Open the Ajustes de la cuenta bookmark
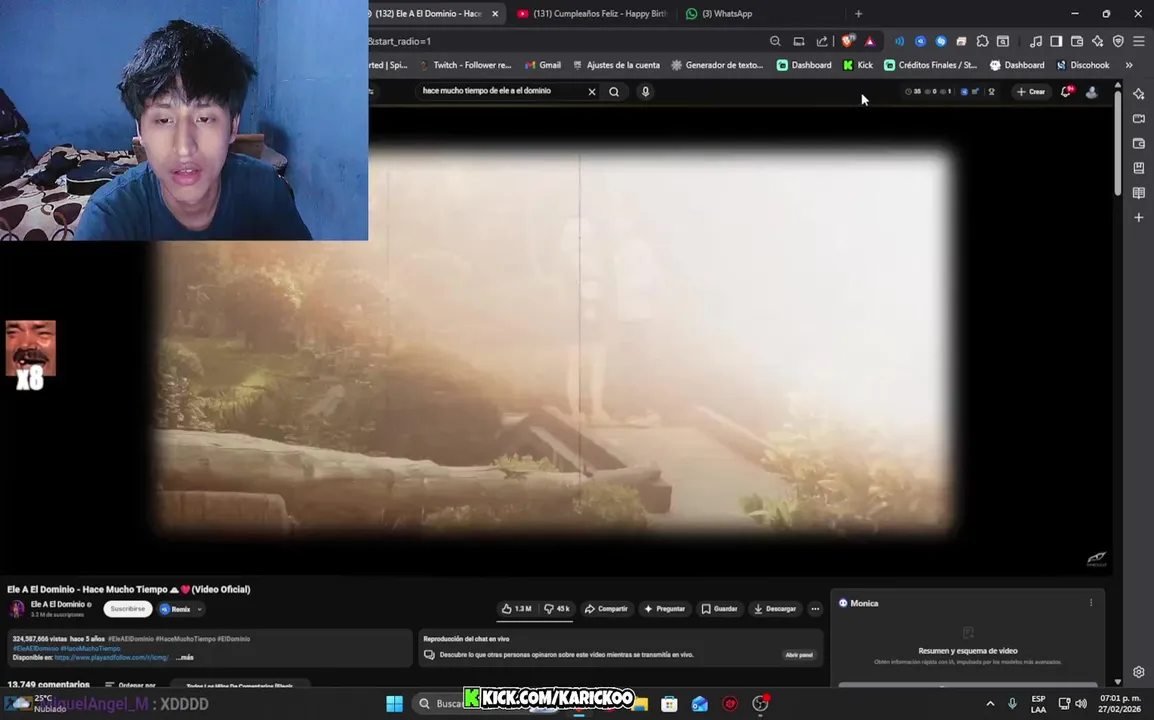 point(616,65)
